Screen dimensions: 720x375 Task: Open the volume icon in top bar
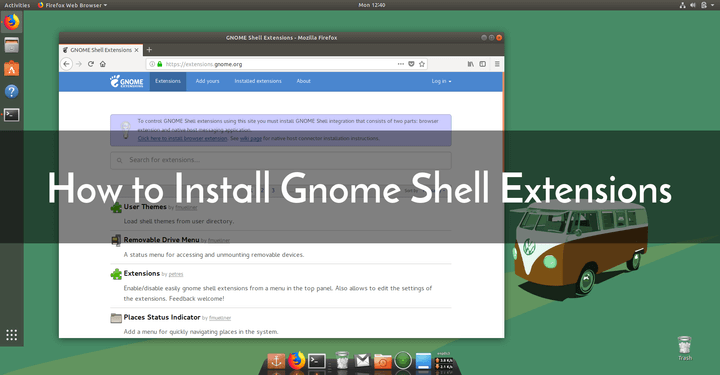[693, 5]
